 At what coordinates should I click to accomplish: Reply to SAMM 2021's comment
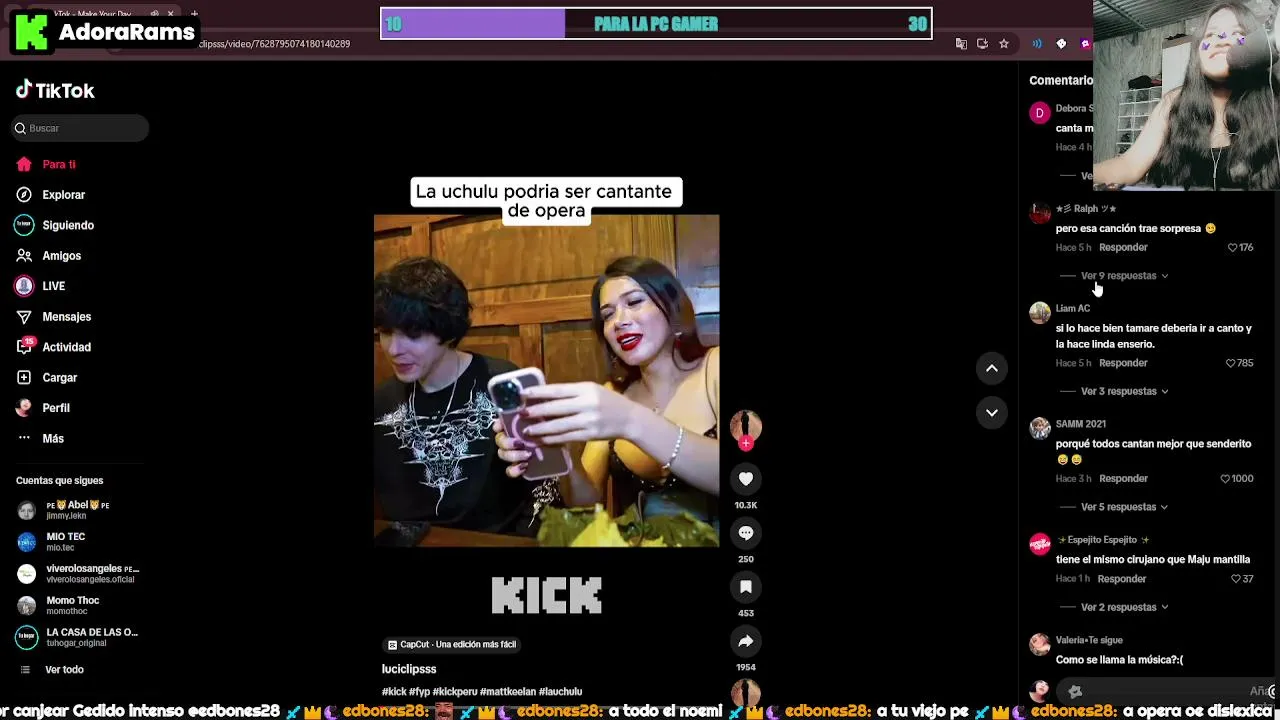click(x=1123, y=479)
